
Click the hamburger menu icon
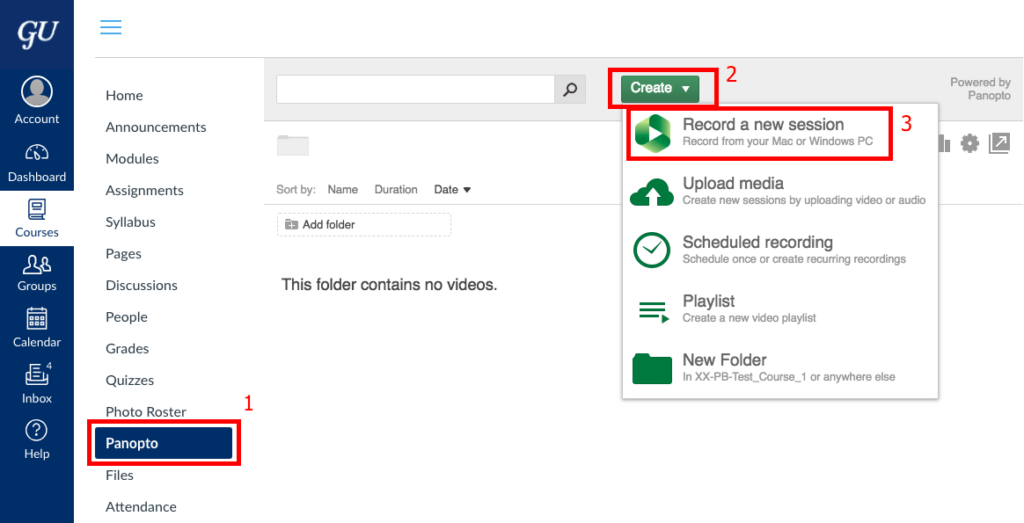click(x=111, y=28)
